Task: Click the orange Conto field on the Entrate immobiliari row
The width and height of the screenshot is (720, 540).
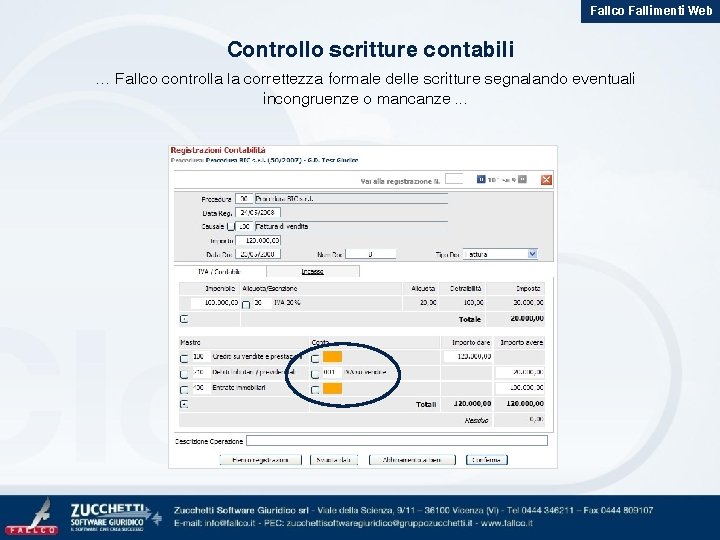Action: point(332,388)
